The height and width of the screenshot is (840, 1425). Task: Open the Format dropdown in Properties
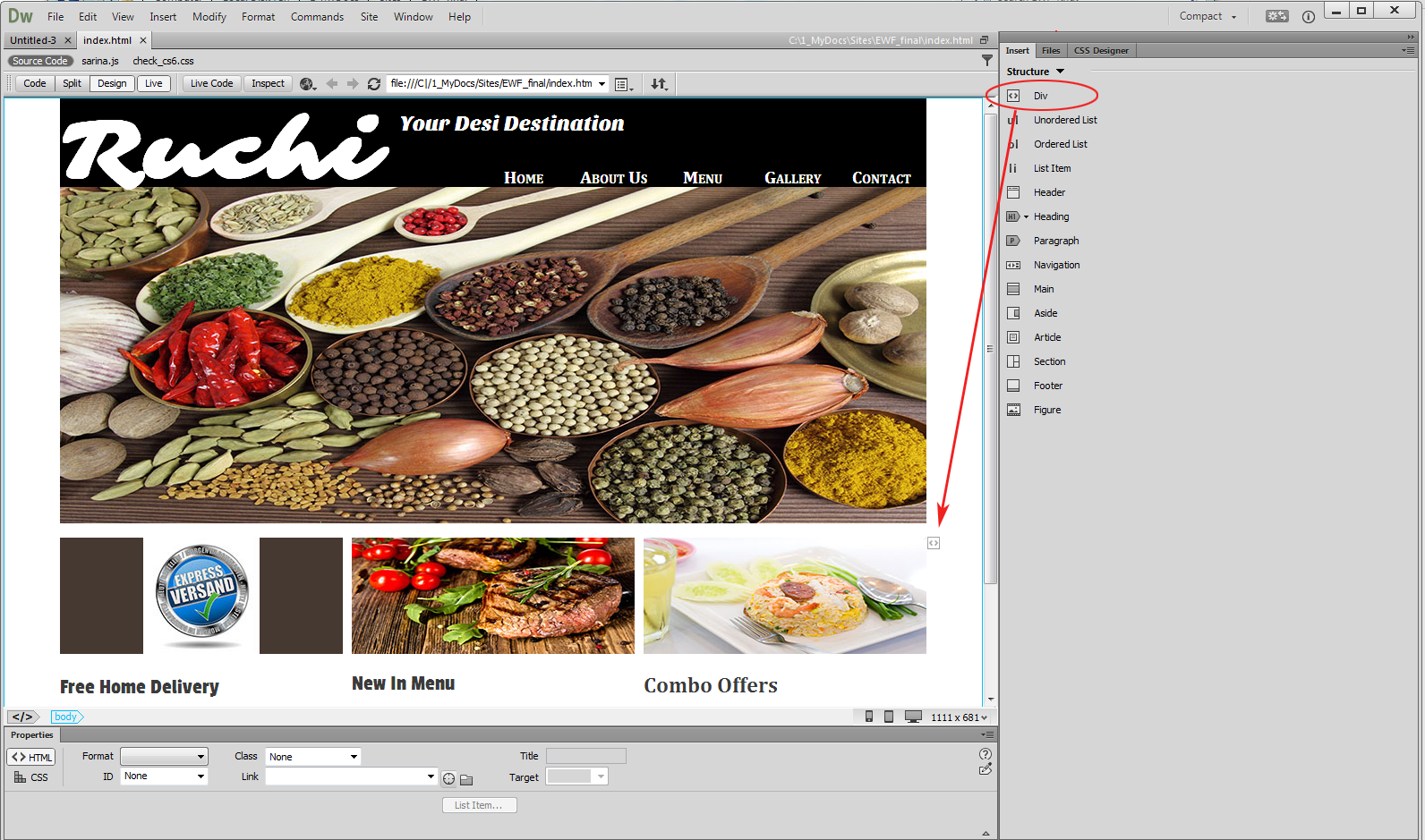pos(164,757)
